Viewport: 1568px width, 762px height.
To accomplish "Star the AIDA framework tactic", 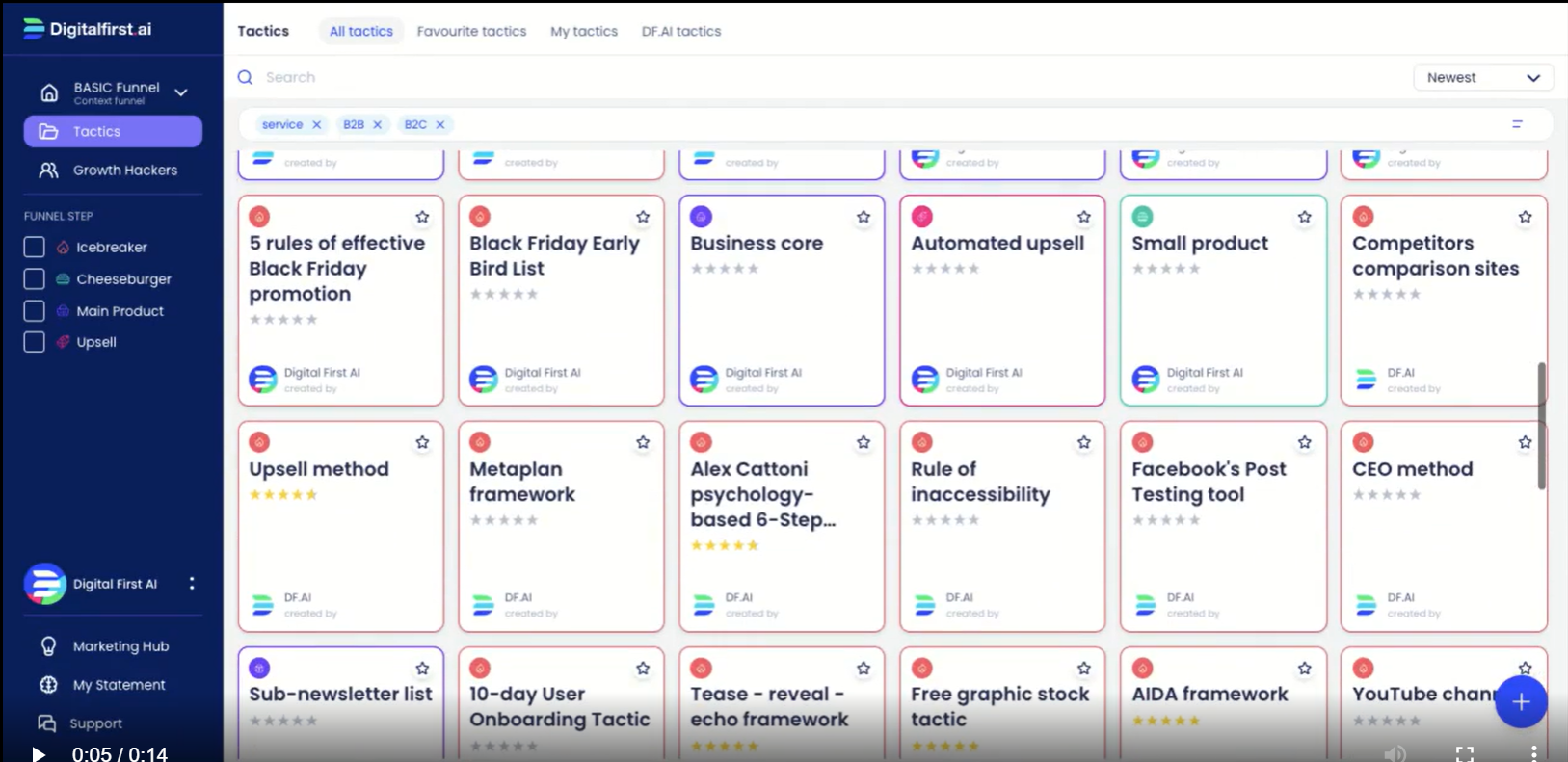I will coord(1305,668).
